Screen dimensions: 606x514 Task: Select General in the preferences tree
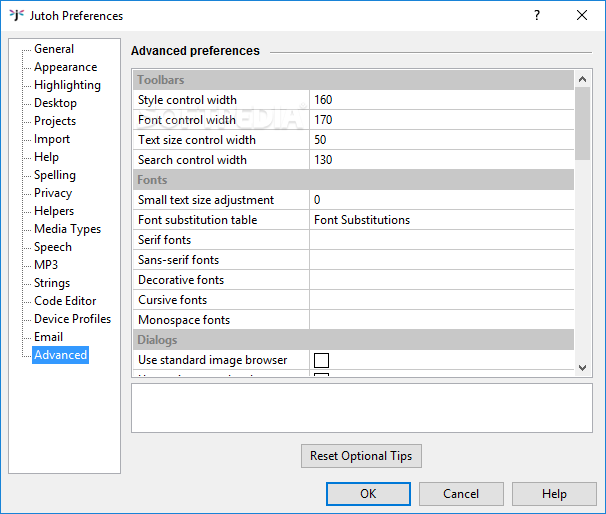click(54, 49)
